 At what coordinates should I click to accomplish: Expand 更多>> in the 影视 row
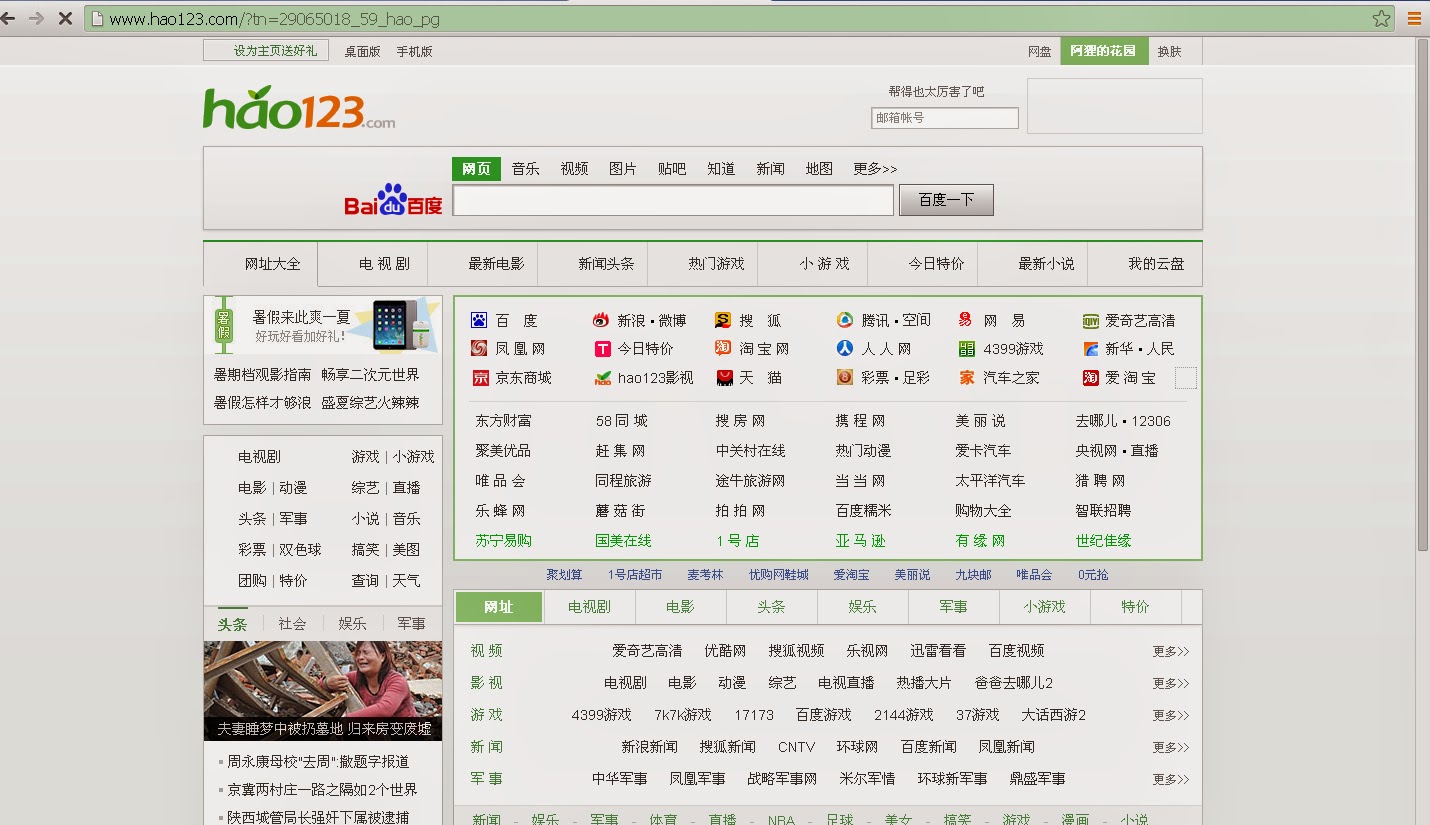pos(1170,683)
